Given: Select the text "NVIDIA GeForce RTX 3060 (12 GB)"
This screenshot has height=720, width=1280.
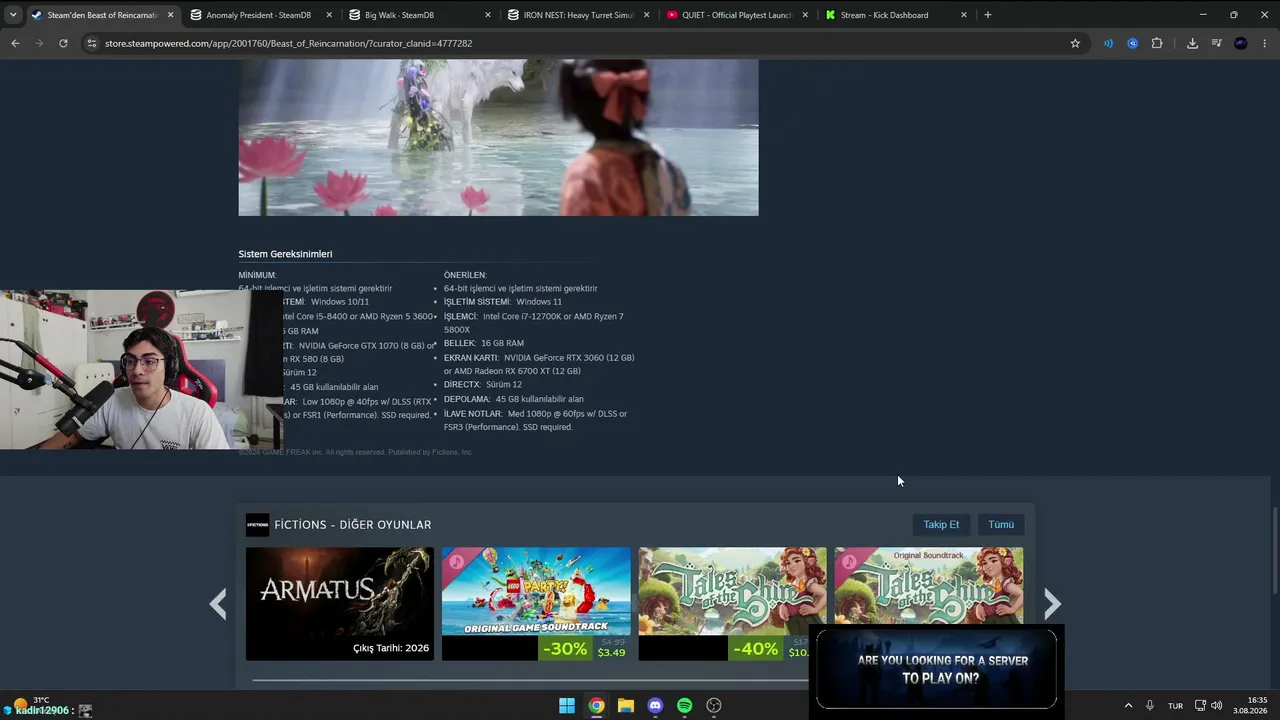Looking at the screenshot, I should [569, 358].
